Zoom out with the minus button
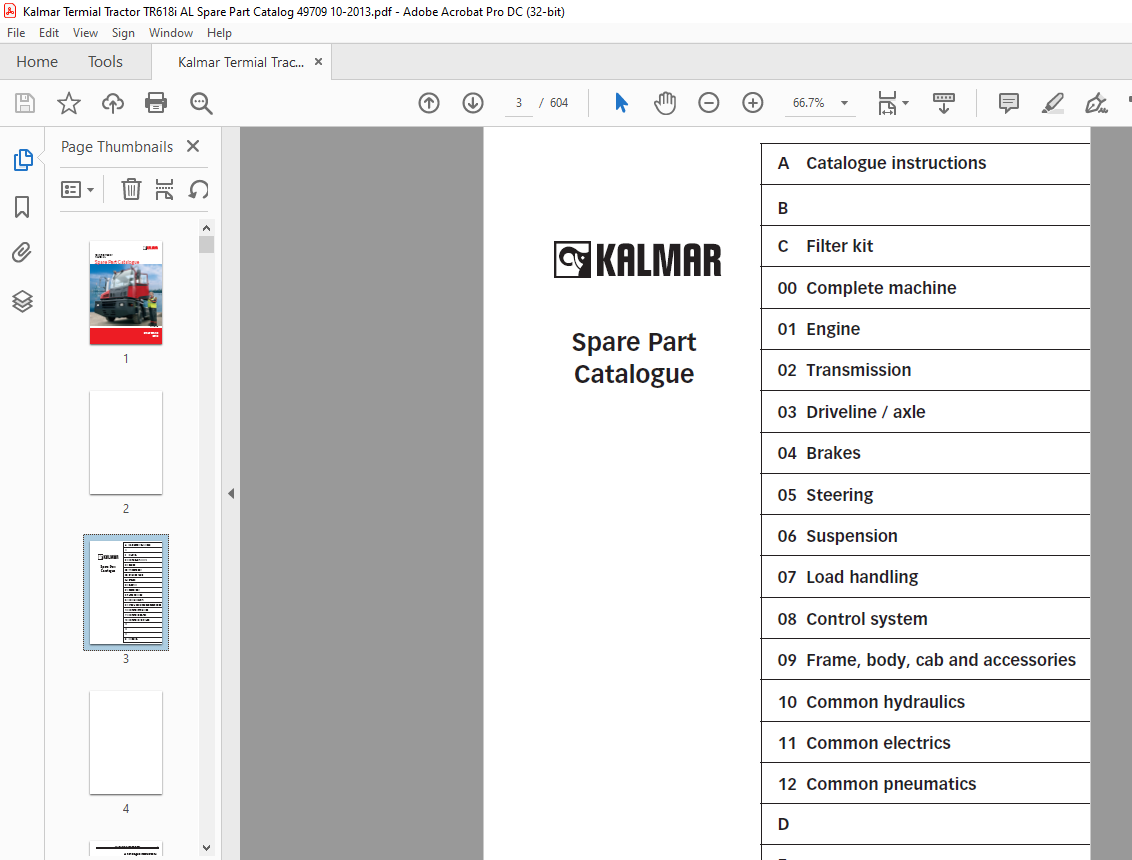Image resolution: width=1132 pixels, height=860 pixels. [x=709, y=103]
